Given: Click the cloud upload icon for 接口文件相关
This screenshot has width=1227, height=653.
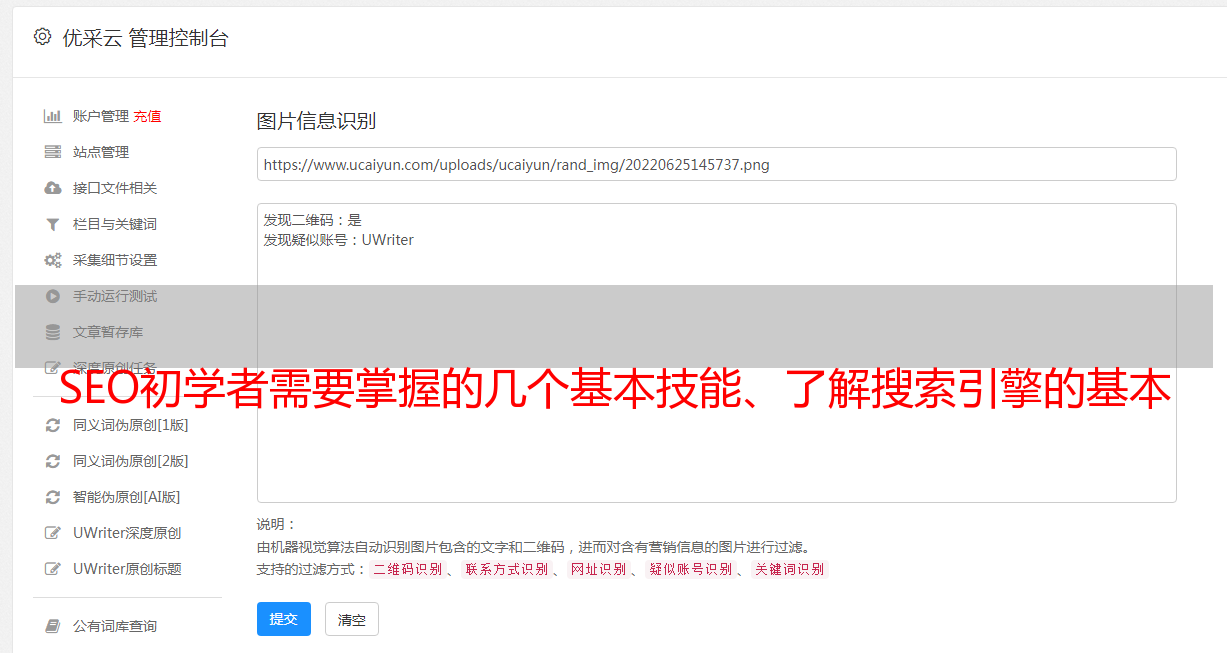Looking at the screenshot, I should pyautogui.click(x=53, y=188).
